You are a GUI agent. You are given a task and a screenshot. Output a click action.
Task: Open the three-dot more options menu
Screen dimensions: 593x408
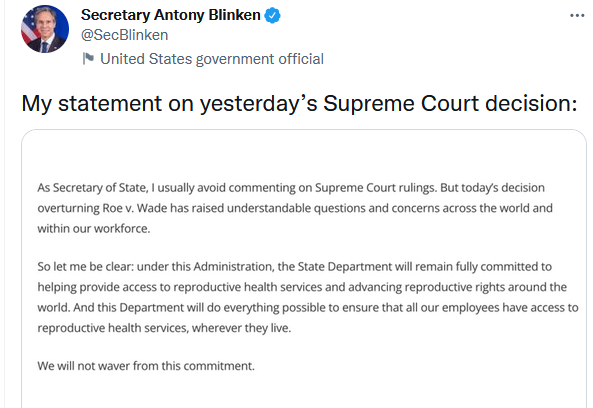pos(577,16)
